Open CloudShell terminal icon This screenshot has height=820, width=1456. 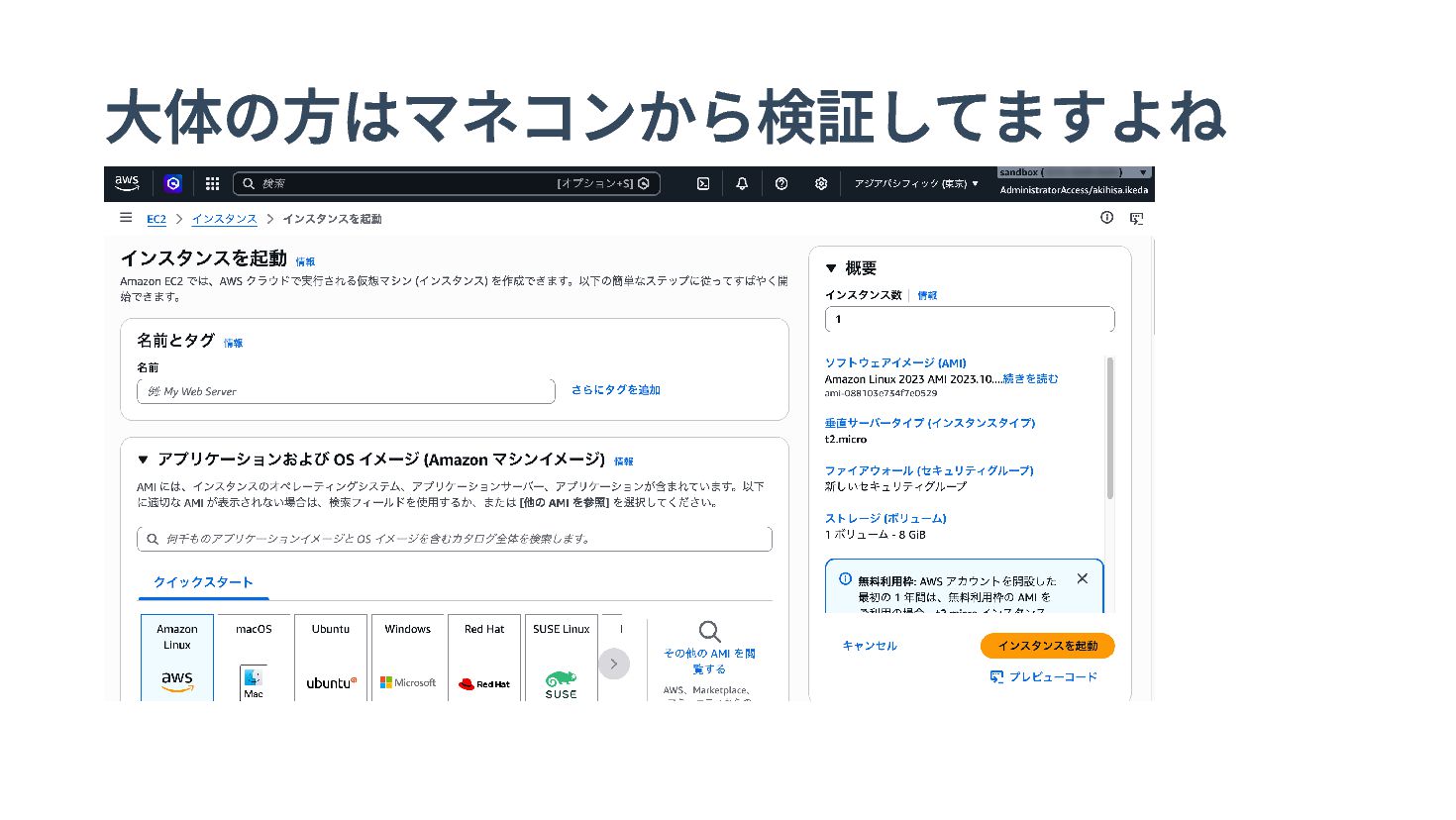(703, 183)
